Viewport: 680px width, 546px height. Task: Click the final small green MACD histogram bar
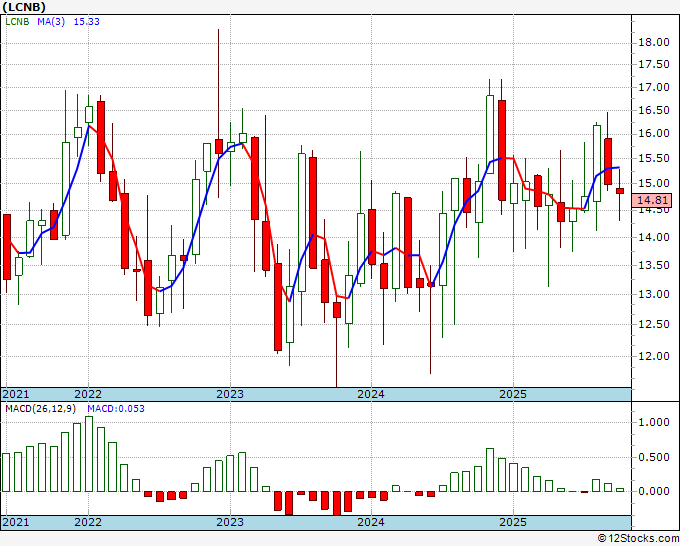coord(620,490)
